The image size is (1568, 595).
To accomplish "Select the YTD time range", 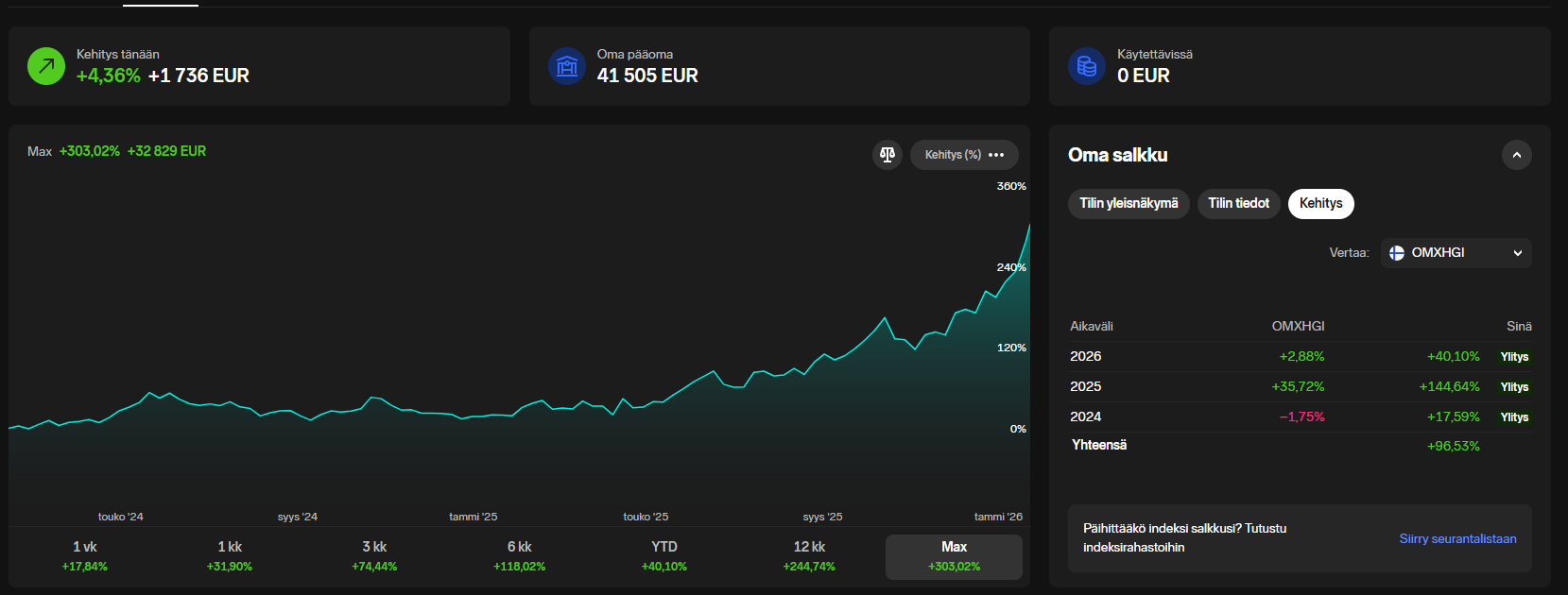I will [x=664, y=556].
